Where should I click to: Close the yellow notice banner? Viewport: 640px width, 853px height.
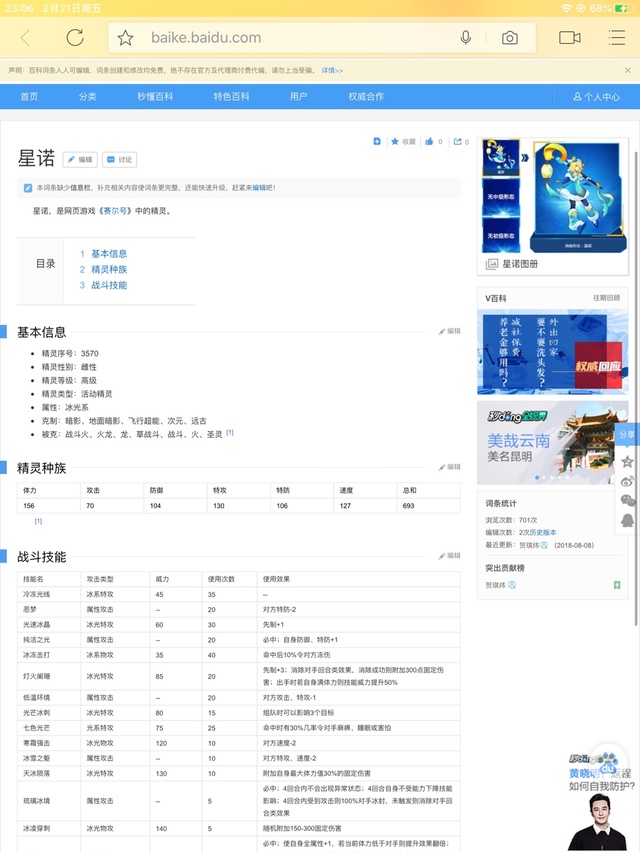pyautogui.click(x=627, y=70)
